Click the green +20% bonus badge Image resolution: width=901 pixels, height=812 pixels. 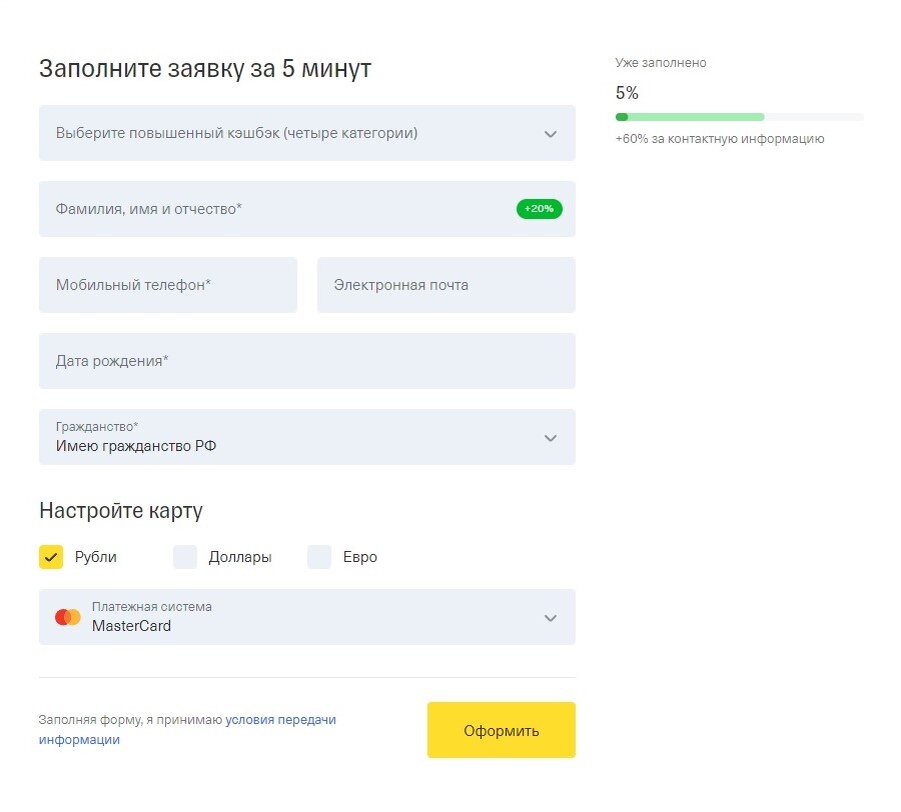[x=539, y=210]
